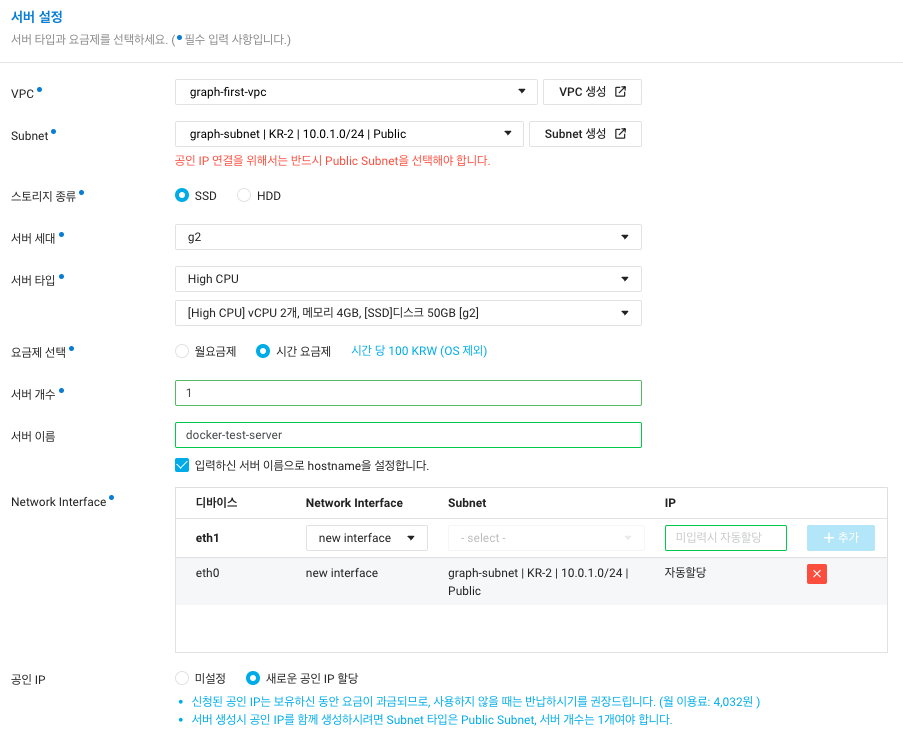Screen dimensions: 903x734
Task: Choose 시간 요금제 hourly billing option
Action: [263, 351]
